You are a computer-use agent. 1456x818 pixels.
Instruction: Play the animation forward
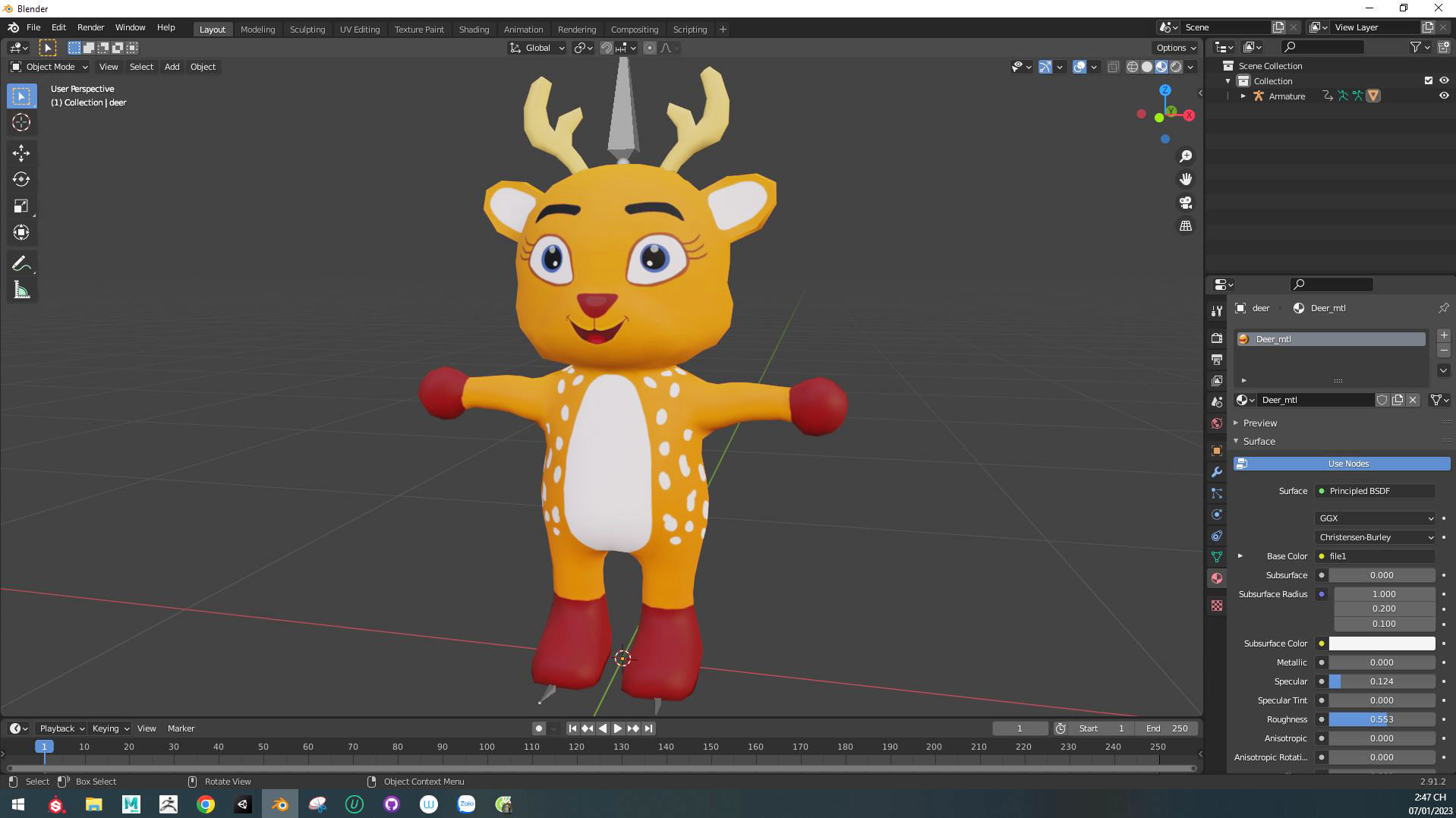618,728
